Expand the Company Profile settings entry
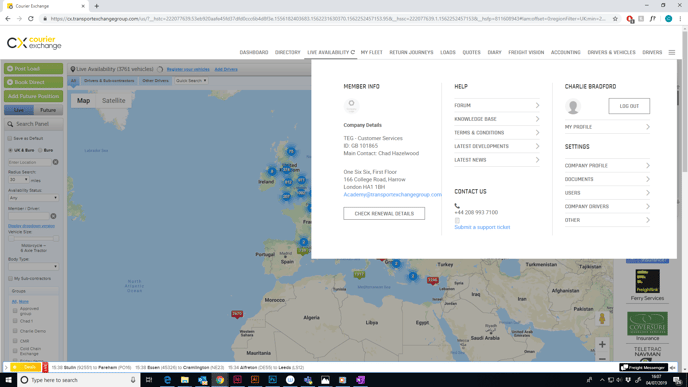Screen dimensions: 688x387 [x=607, y=165]
